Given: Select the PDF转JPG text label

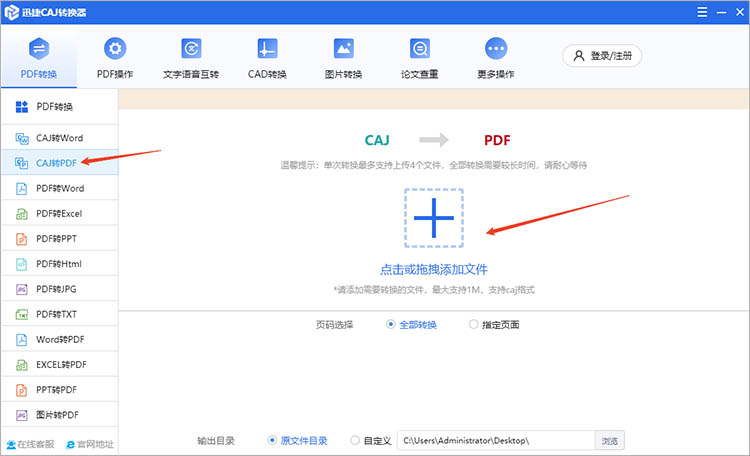Looking at the screenshot, I should (x=56, y=289).
